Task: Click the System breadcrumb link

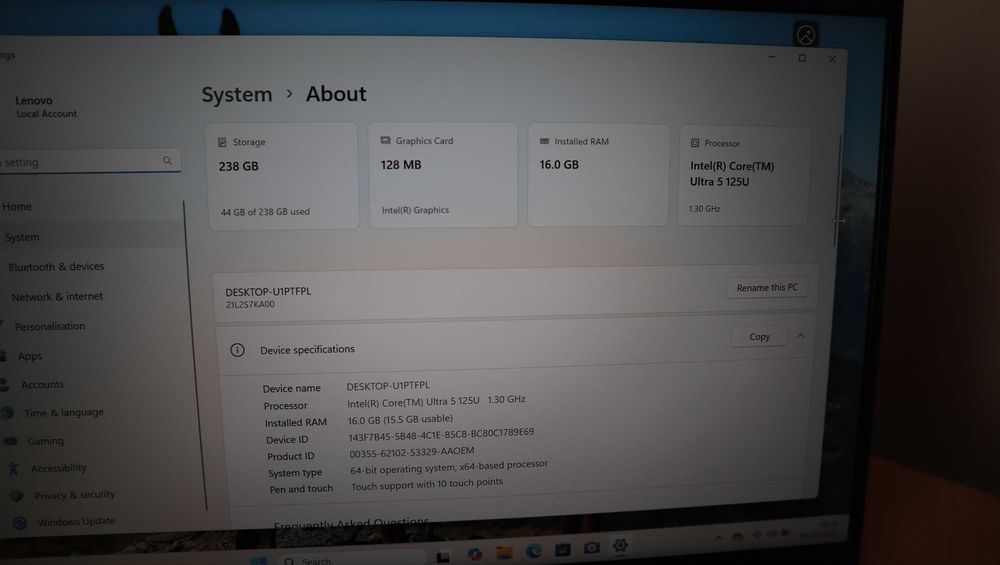Action: [x=237, y=94]
